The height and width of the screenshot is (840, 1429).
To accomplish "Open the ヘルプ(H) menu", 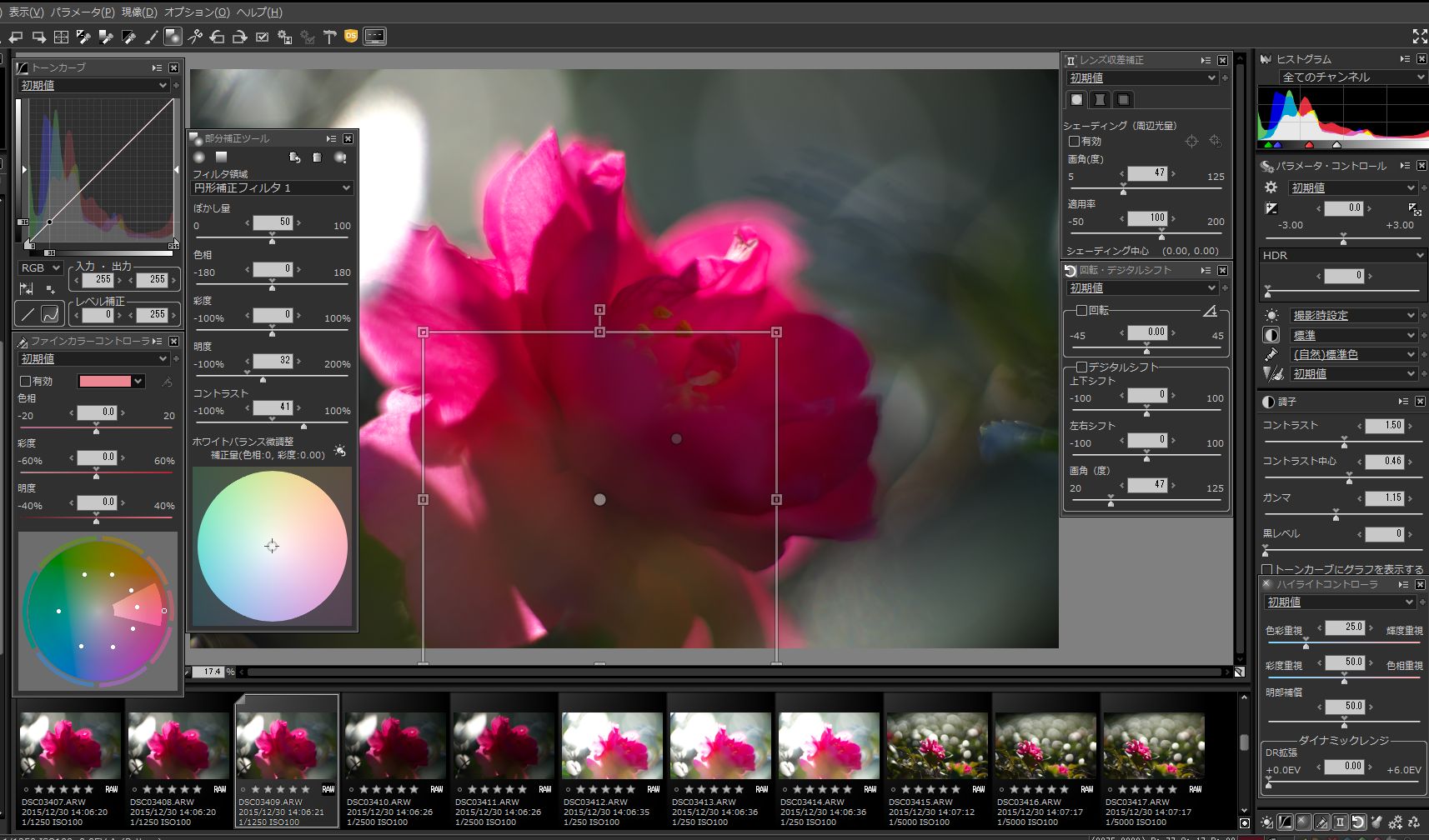I will click(x=259, y=12).
